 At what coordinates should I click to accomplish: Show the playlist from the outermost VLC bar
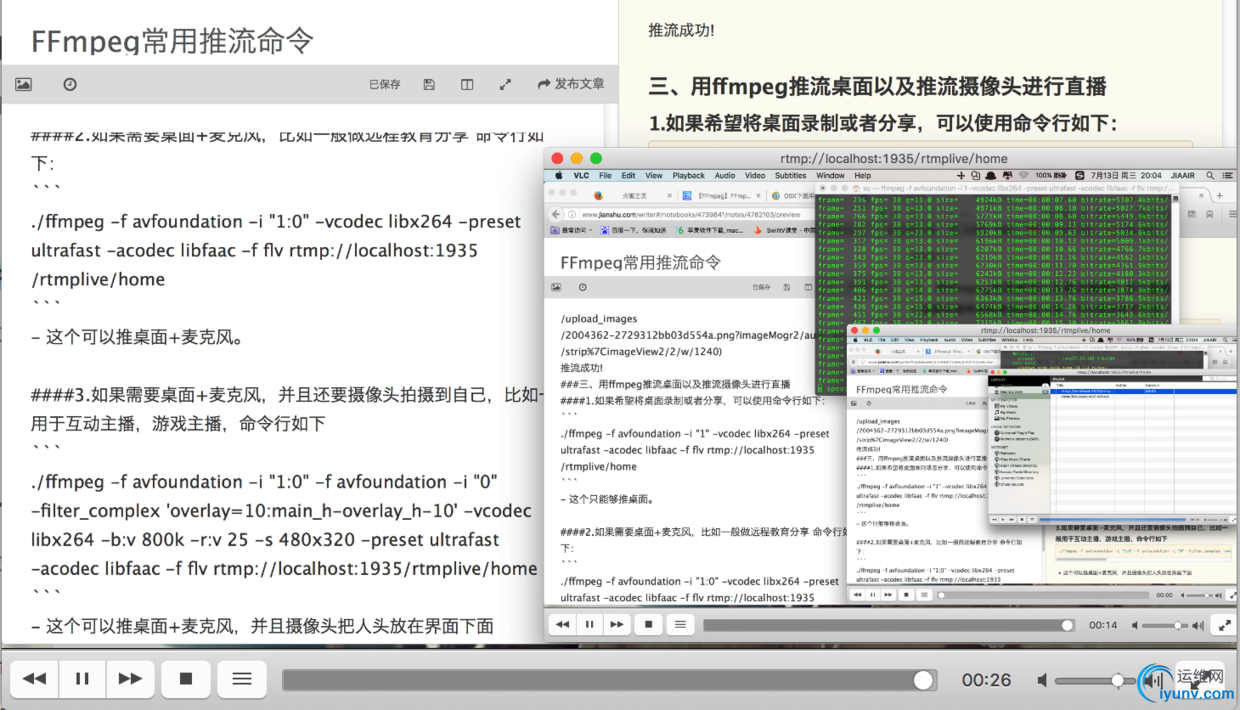pos(242,679)
